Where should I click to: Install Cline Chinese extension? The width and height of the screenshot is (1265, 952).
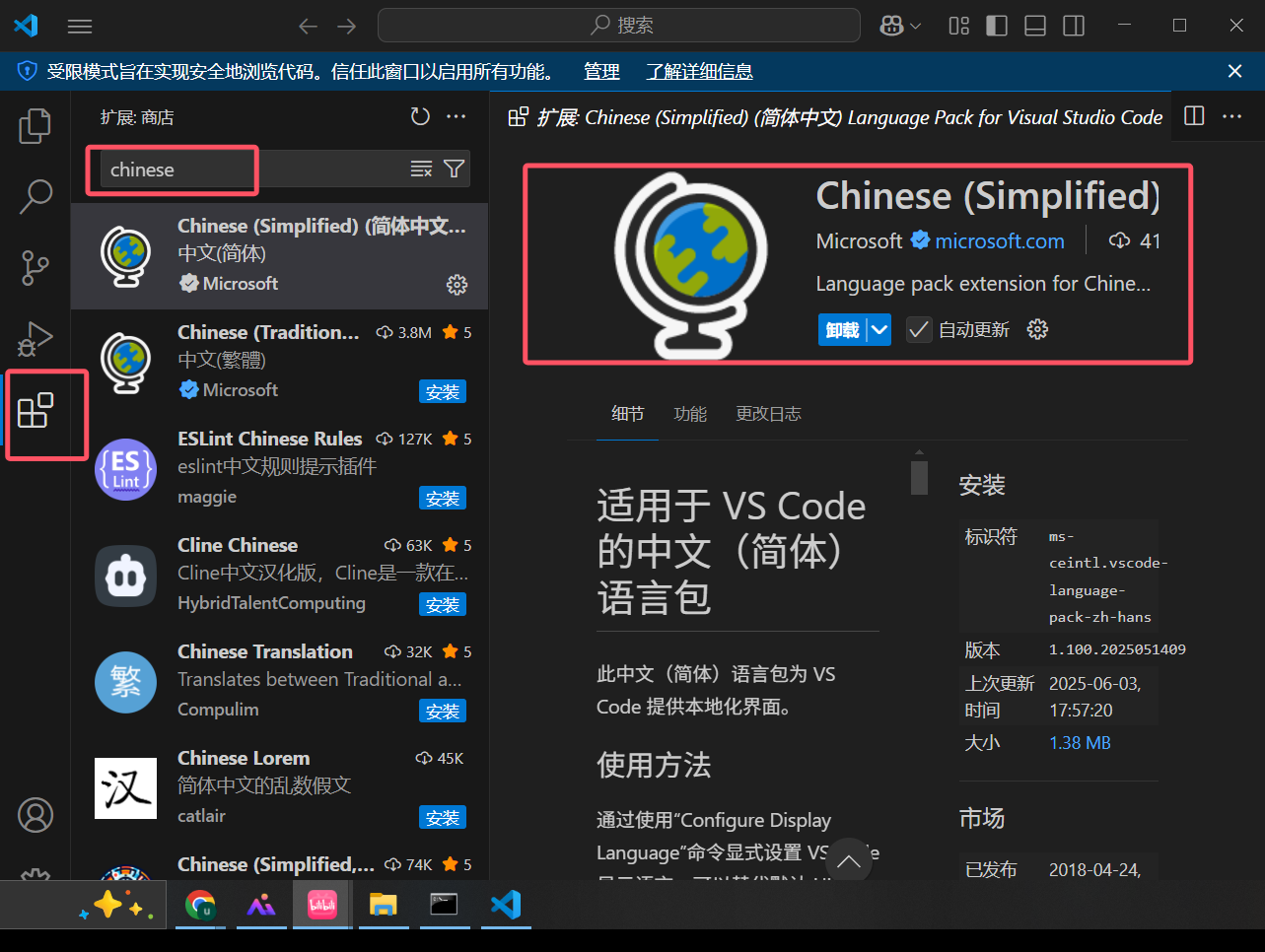[x=443, y=605]
